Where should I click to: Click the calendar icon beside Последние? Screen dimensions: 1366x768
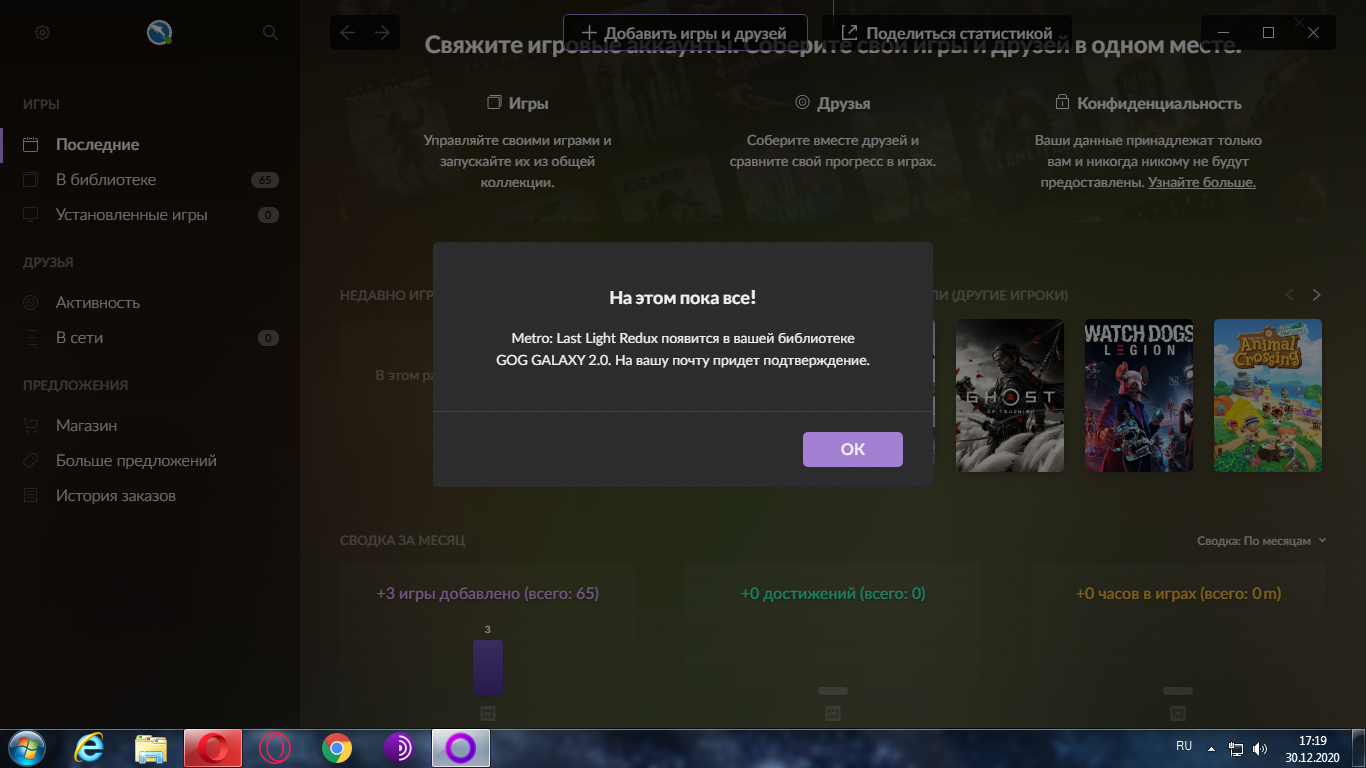(30, 144)
